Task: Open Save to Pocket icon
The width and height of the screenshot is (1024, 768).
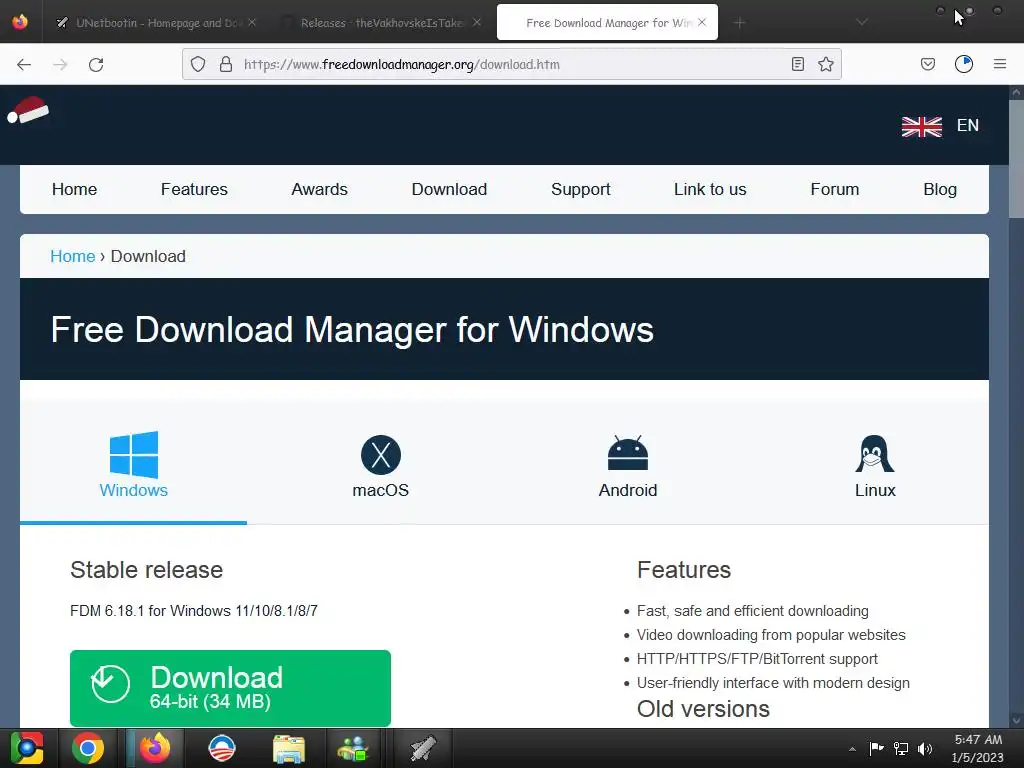Action: click(x=928, y=64)
